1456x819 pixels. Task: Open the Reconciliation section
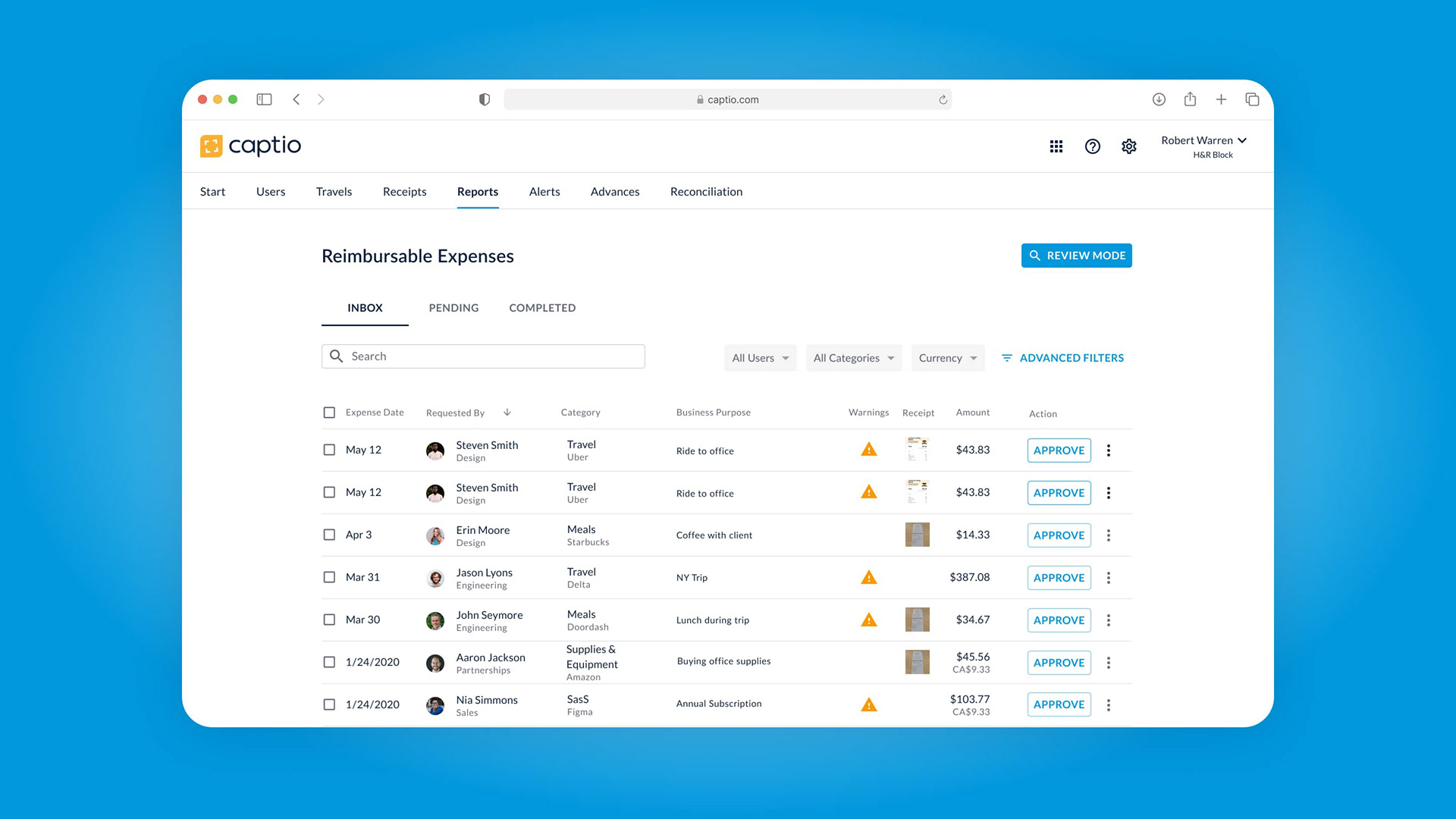coord(706,192)
